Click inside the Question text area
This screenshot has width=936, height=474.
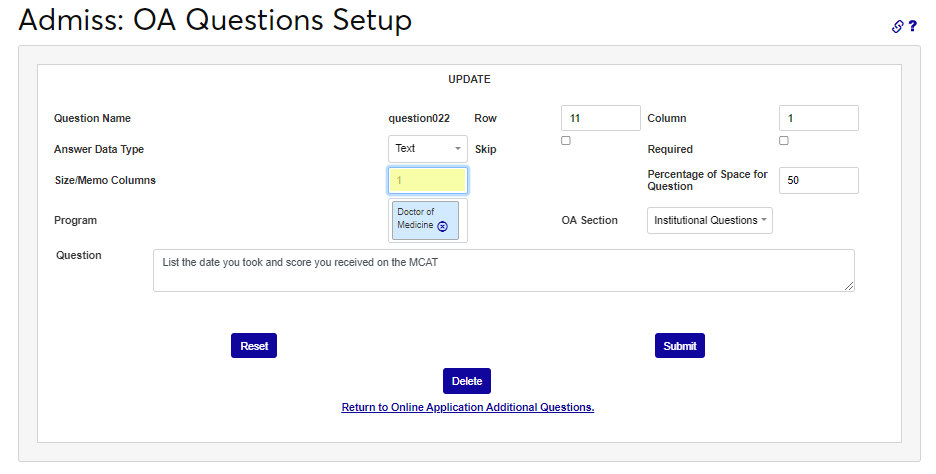click(x=504, y=270)
